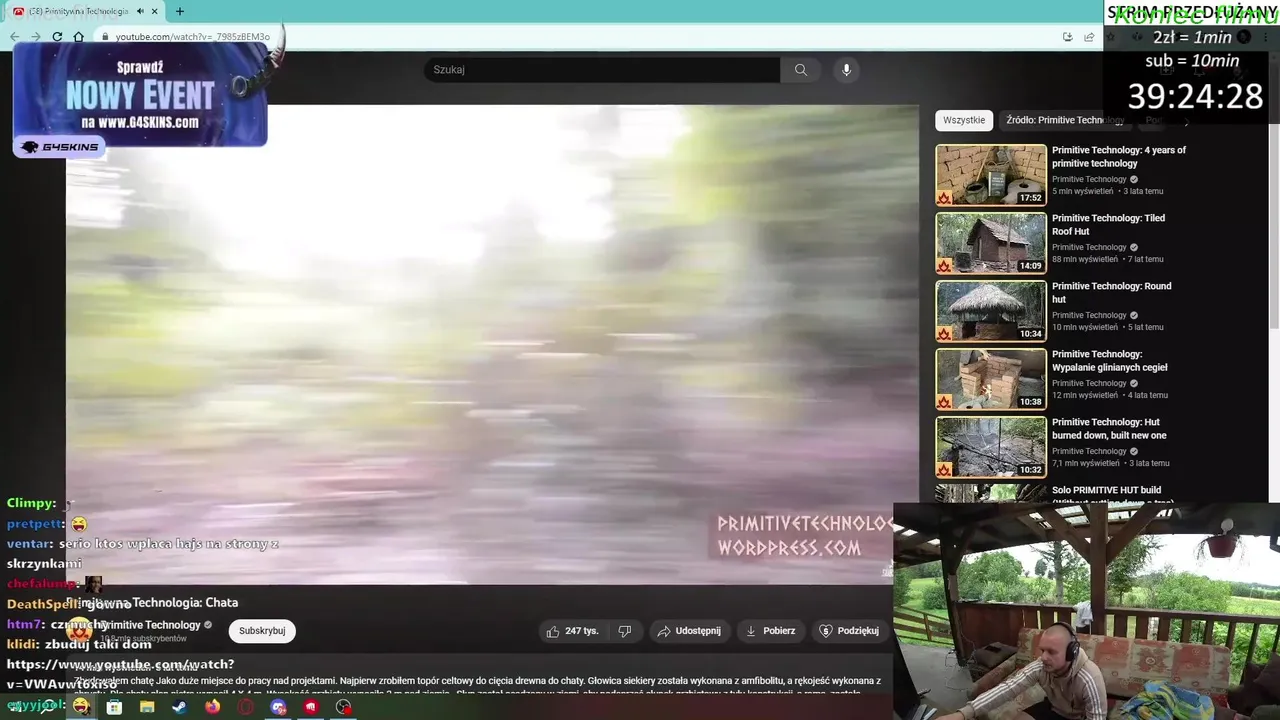Click title 'Primitive Technology: Tiled Roof Hut'
Screen dimensions: 1280x720
[x=1108, y=225]
